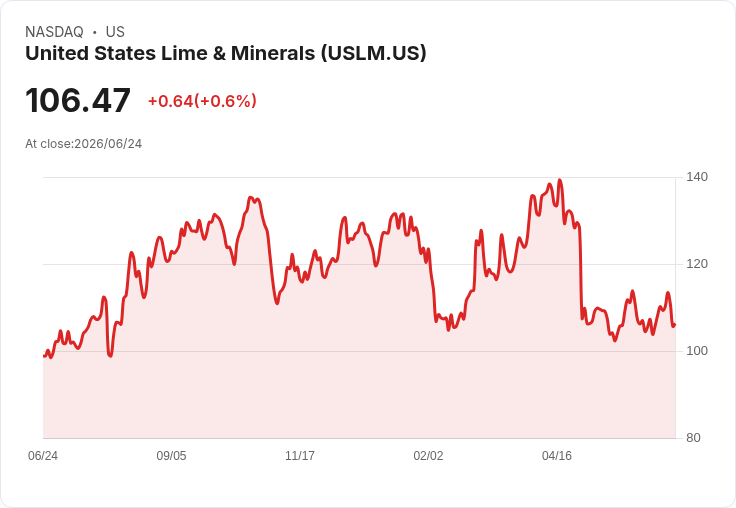Click the US market label
This screenshot has height=508, width=736.
tap(115, 32)
